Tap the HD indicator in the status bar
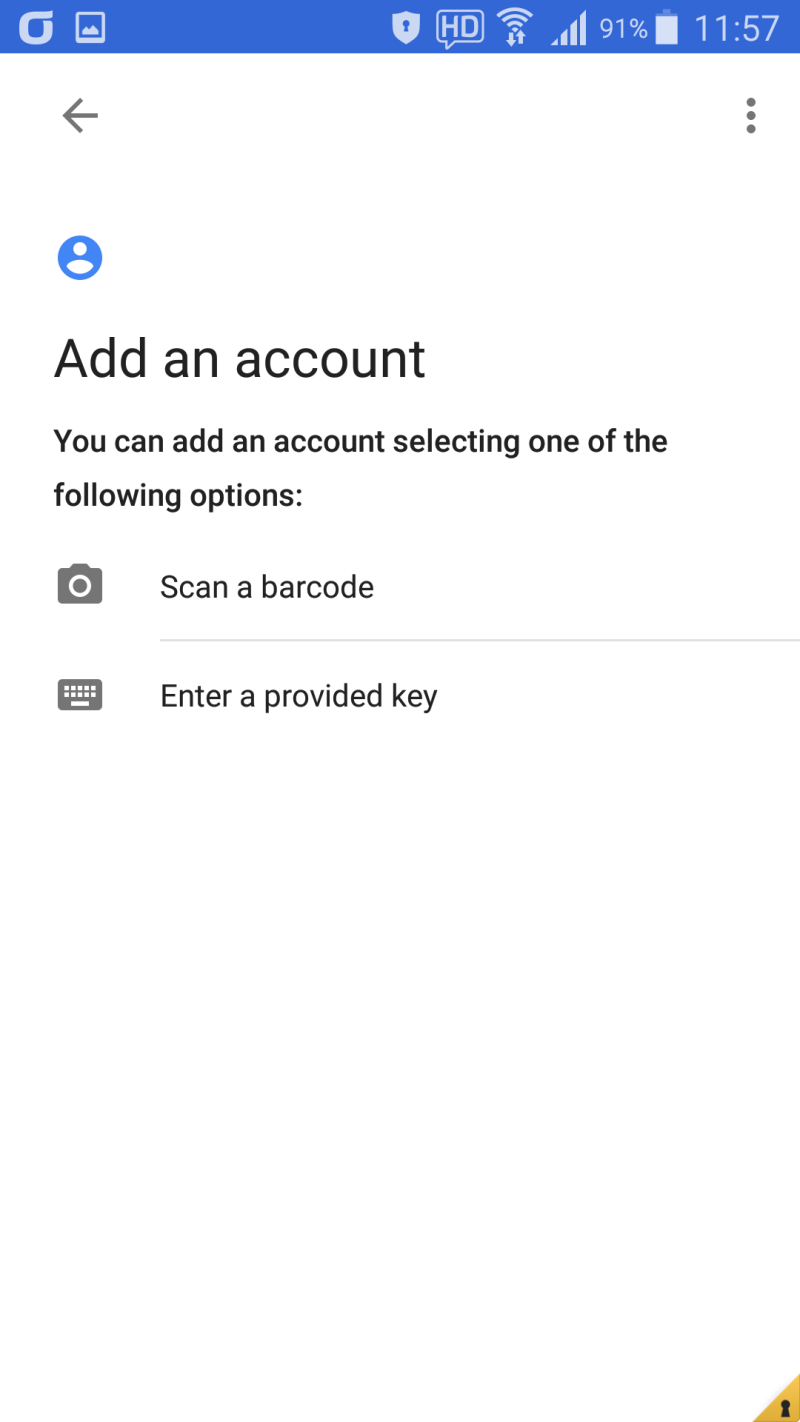800x1422 pixels. [x=459, y=28]
